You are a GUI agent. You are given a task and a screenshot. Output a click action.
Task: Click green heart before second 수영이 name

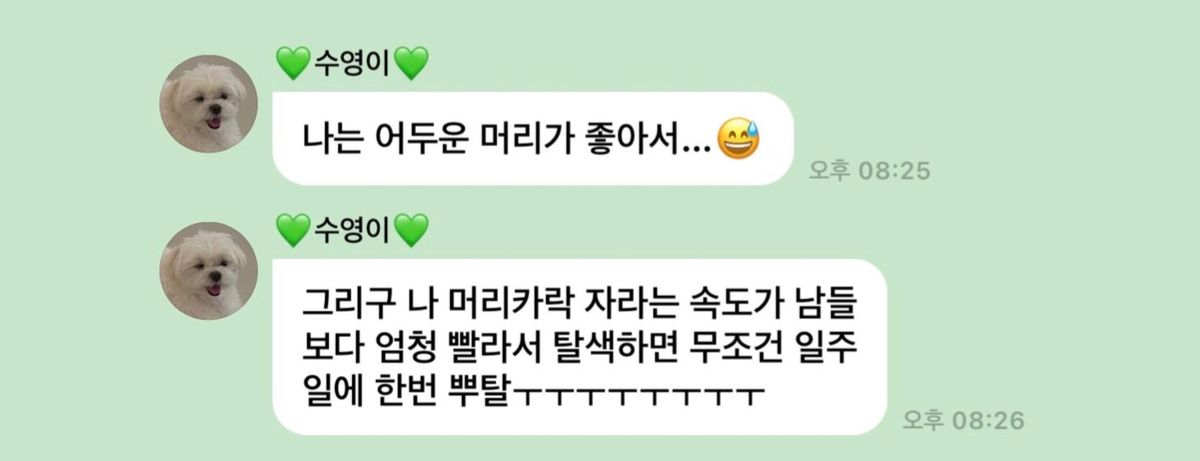293,233
